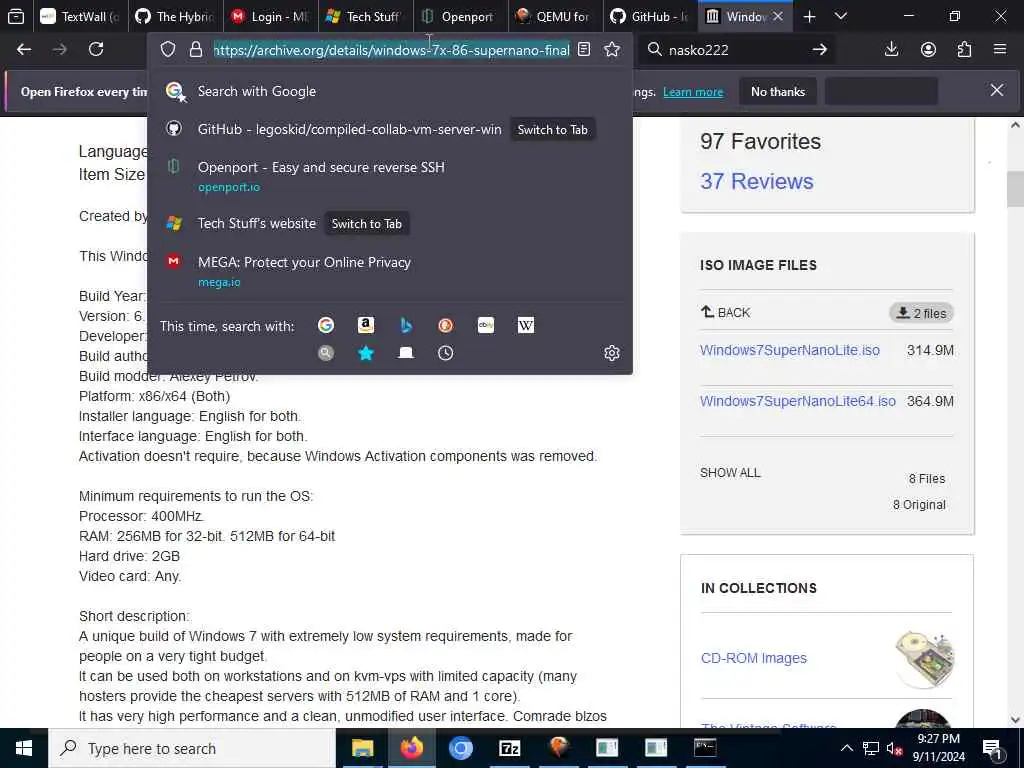
Task: Open search settings gear in dropdown
Action: click(612, 353)
